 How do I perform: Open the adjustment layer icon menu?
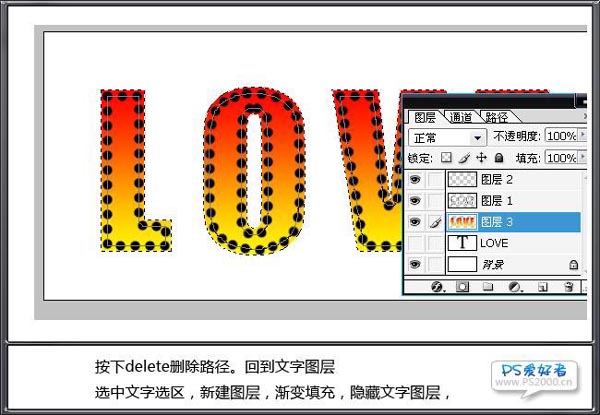[x=515, y=286]
